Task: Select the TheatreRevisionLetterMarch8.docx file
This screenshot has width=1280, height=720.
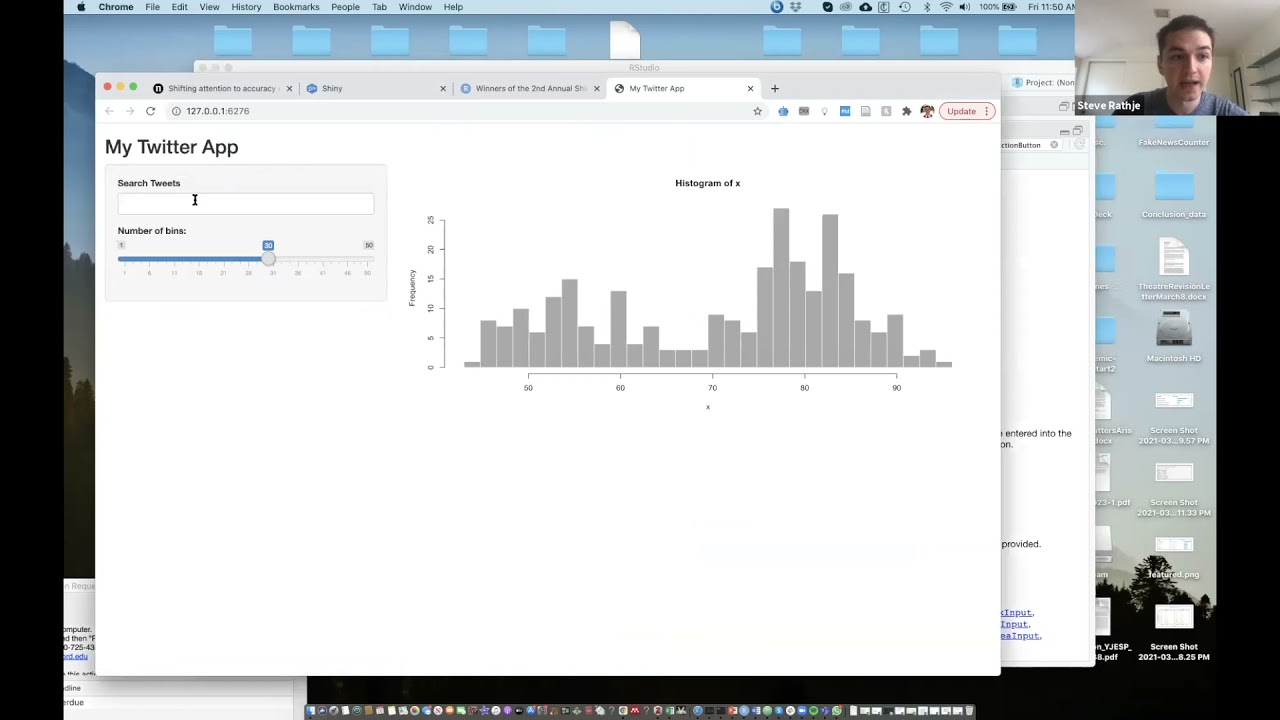Action: pos(1174,270)
